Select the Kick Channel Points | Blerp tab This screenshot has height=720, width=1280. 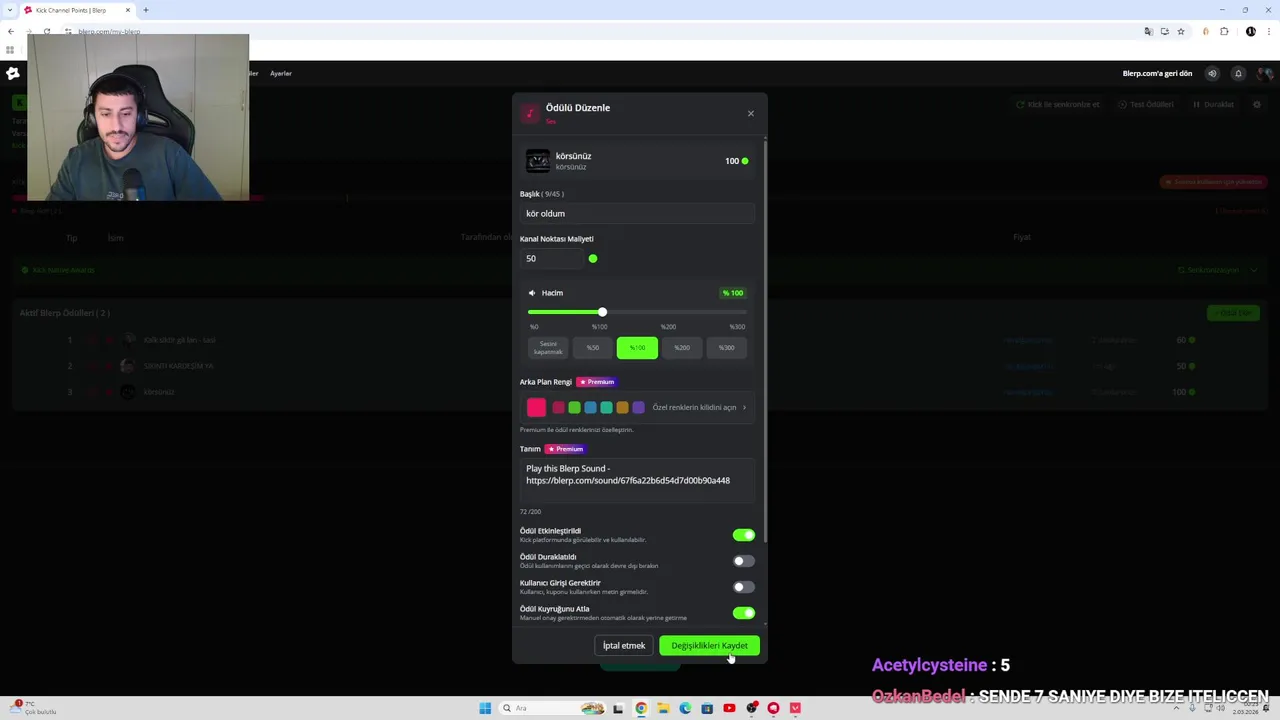(78, 10)
